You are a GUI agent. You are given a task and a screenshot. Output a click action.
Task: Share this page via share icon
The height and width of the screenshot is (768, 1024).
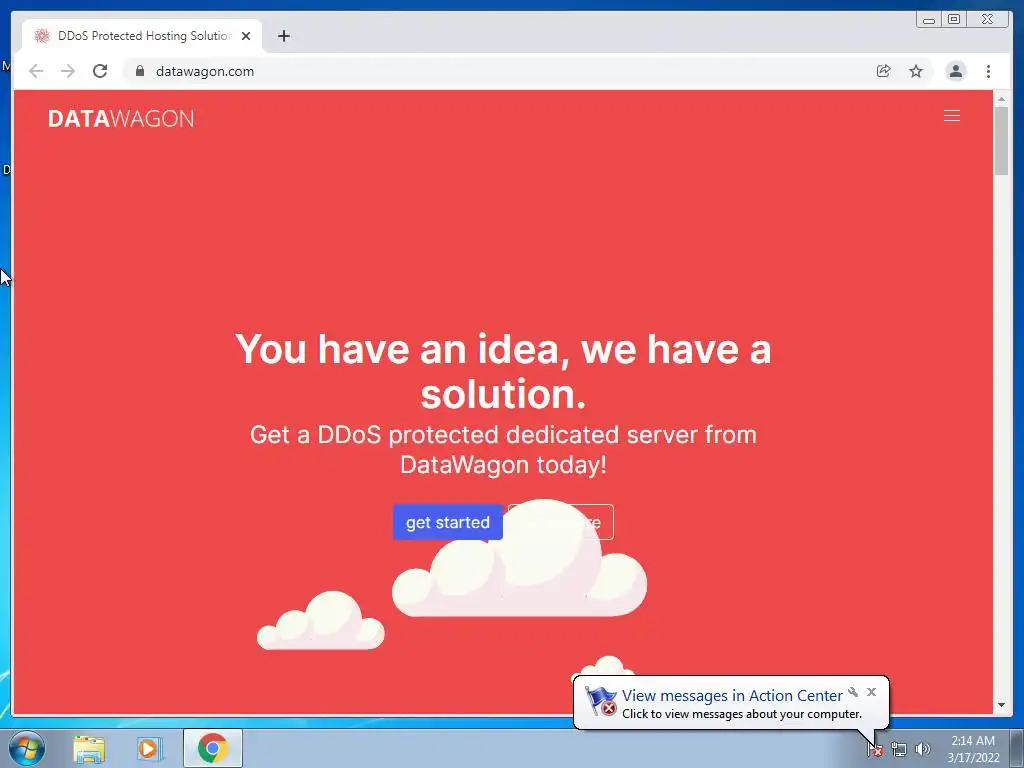tap(884, 71)
